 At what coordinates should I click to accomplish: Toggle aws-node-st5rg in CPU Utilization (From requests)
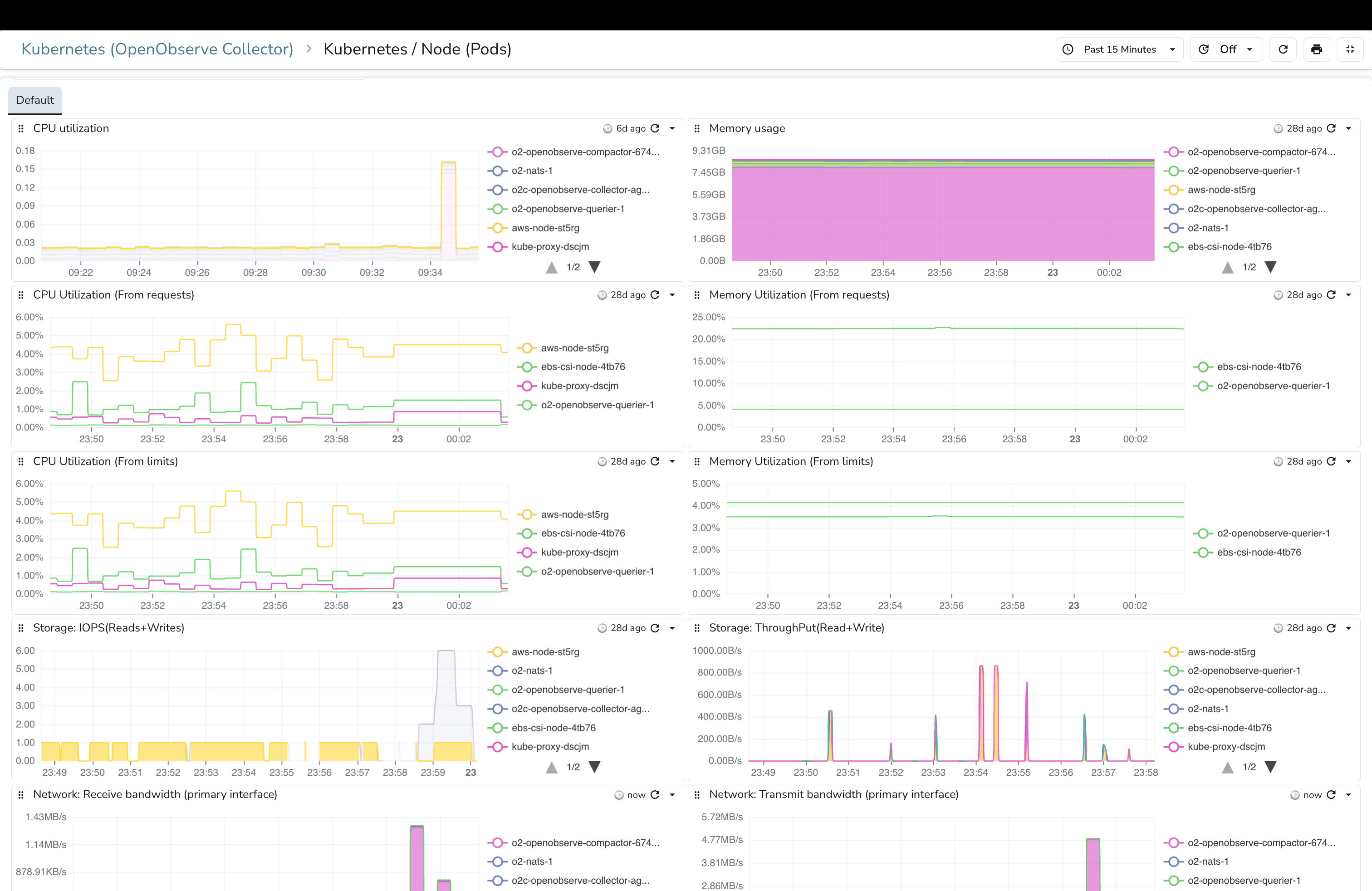tap(575, 348)
